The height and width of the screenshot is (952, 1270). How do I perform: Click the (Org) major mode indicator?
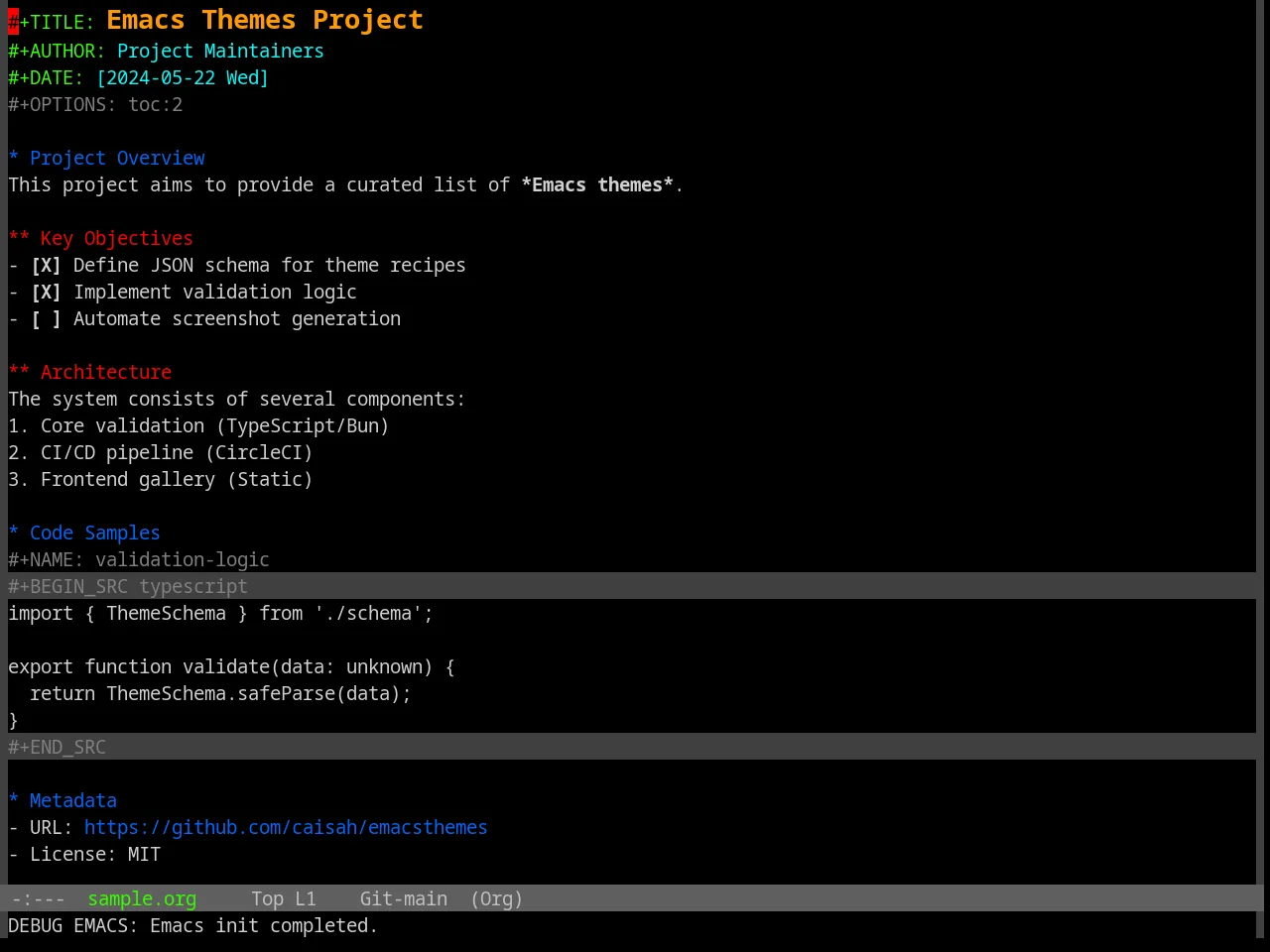point(496,898)
